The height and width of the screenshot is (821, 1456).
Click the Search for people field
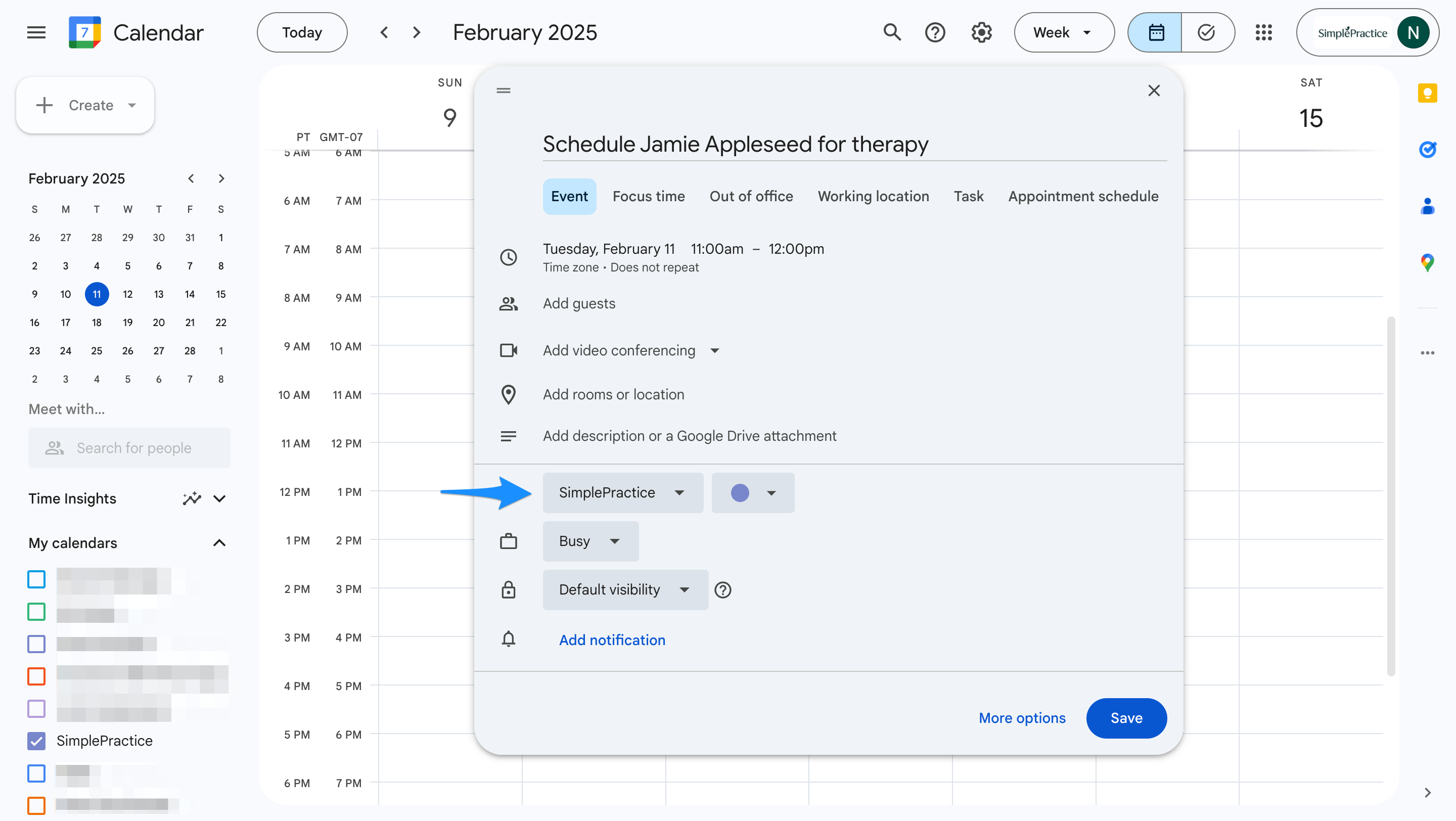click(x=129, y=447)
